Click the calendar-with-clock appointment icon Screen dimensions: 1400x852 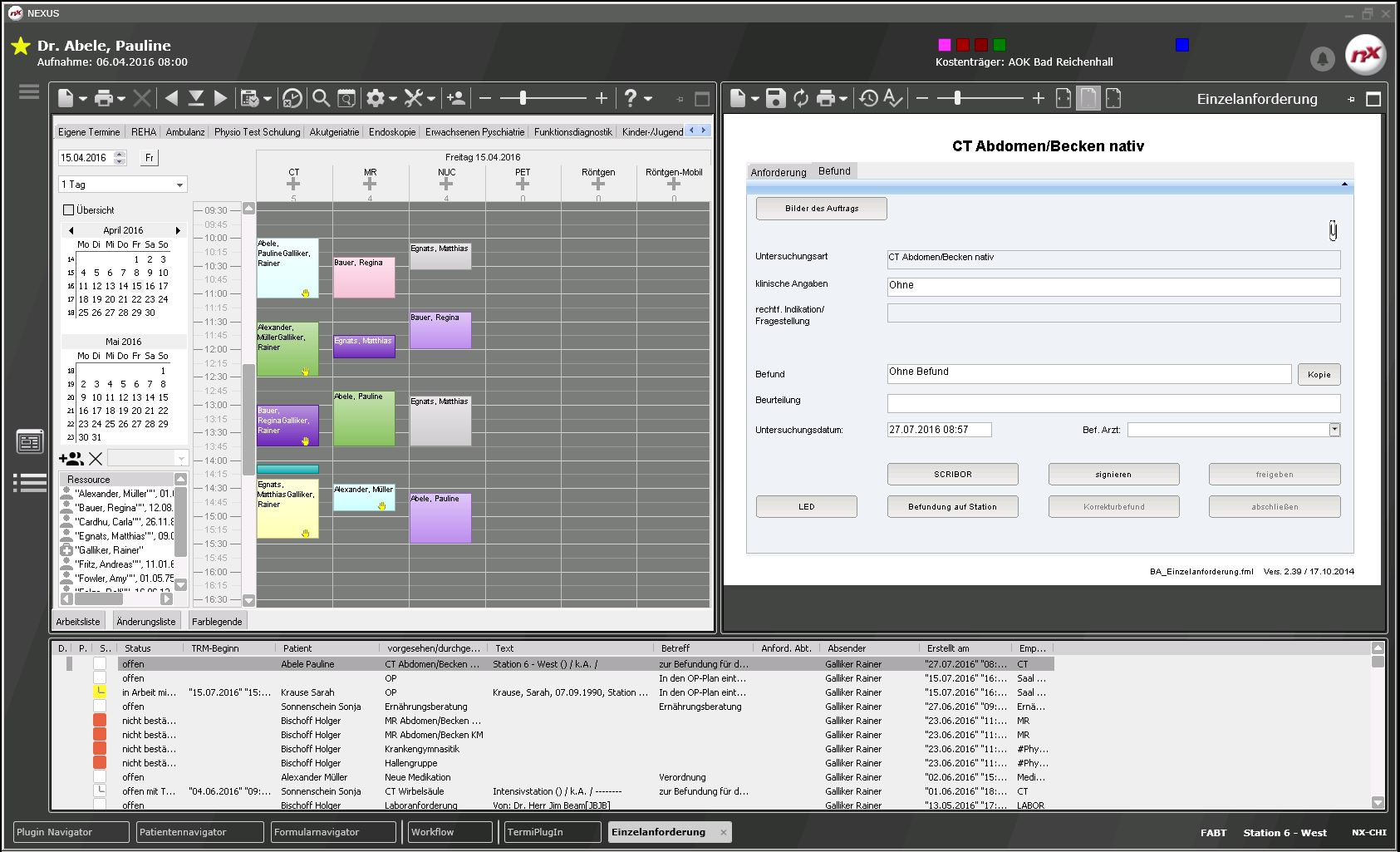(x=249, y=99)
